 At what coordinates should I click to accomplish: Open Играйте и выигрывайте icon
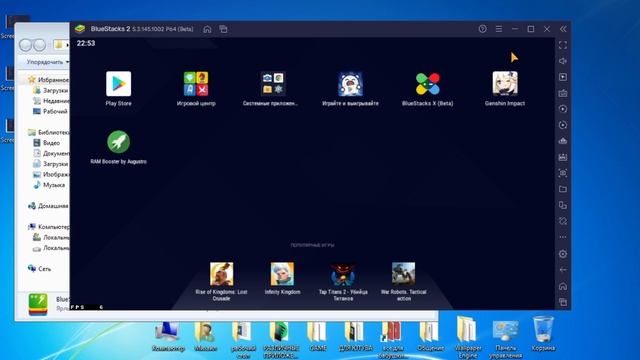coord(350,84)
